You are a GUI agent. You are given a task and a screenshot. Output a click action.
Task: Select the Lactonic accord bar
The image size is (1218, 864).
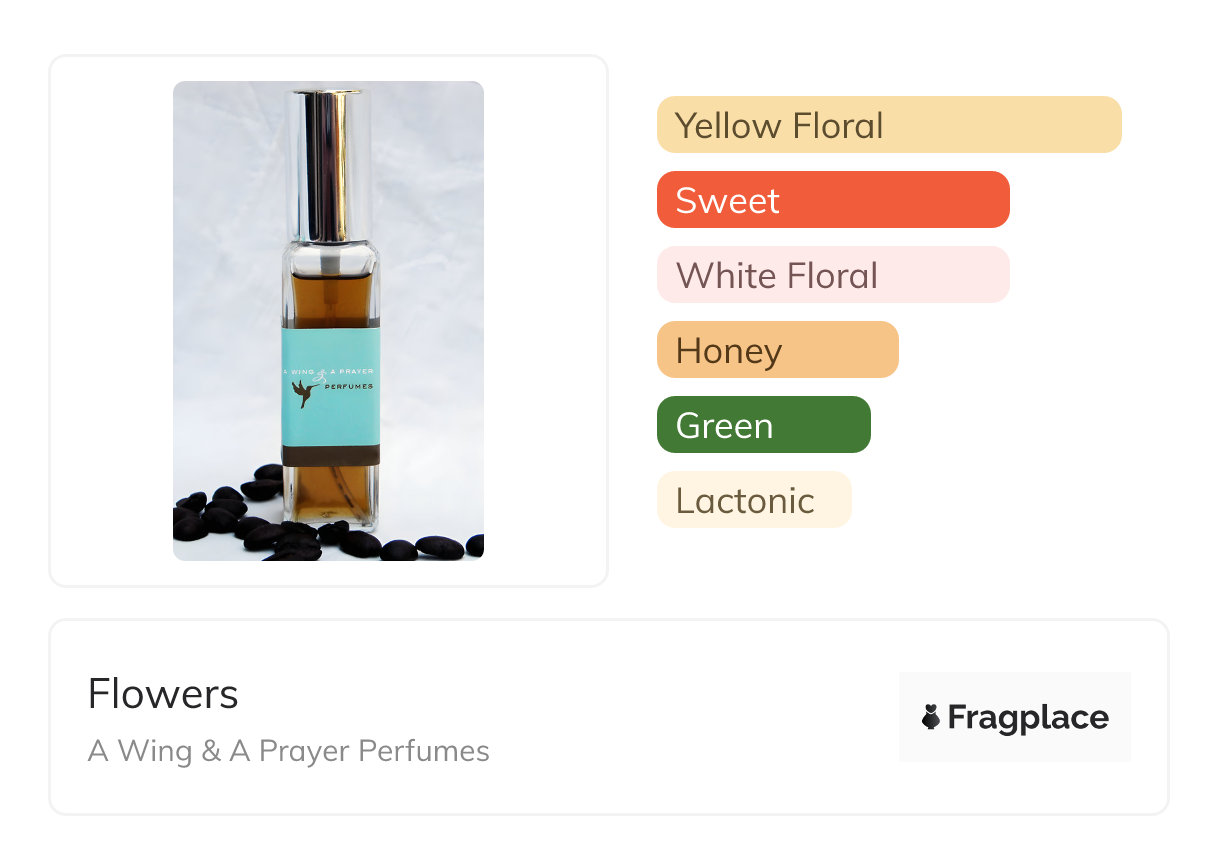[x=753, y=500]
